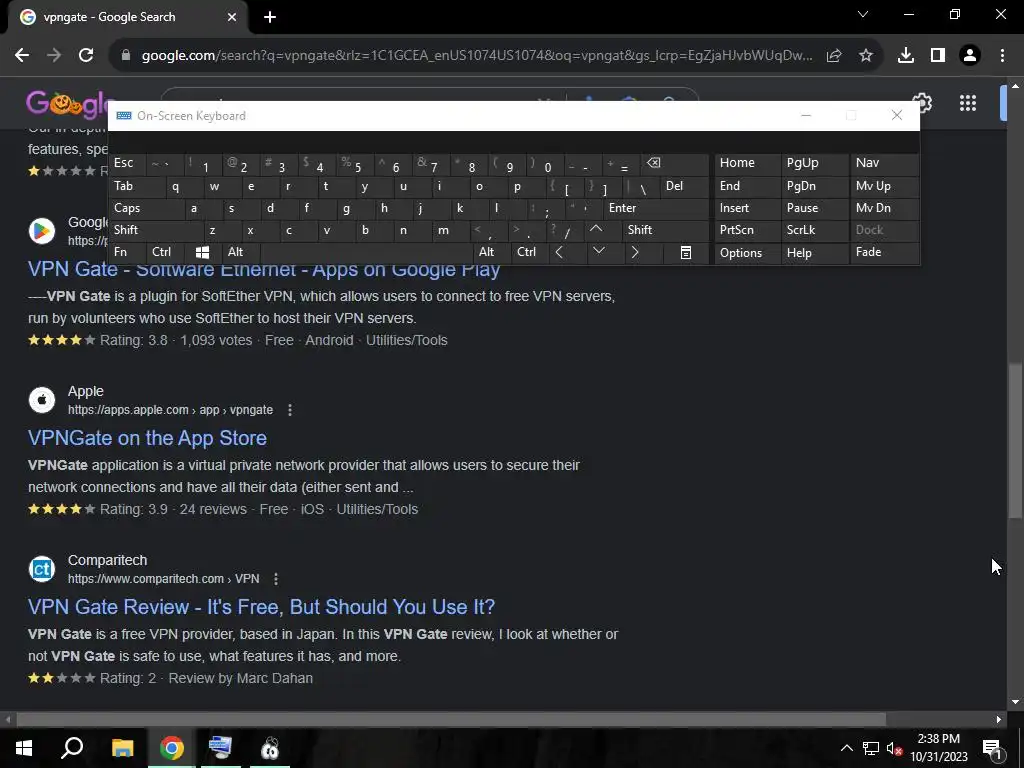Open the notification center icon

992,748
